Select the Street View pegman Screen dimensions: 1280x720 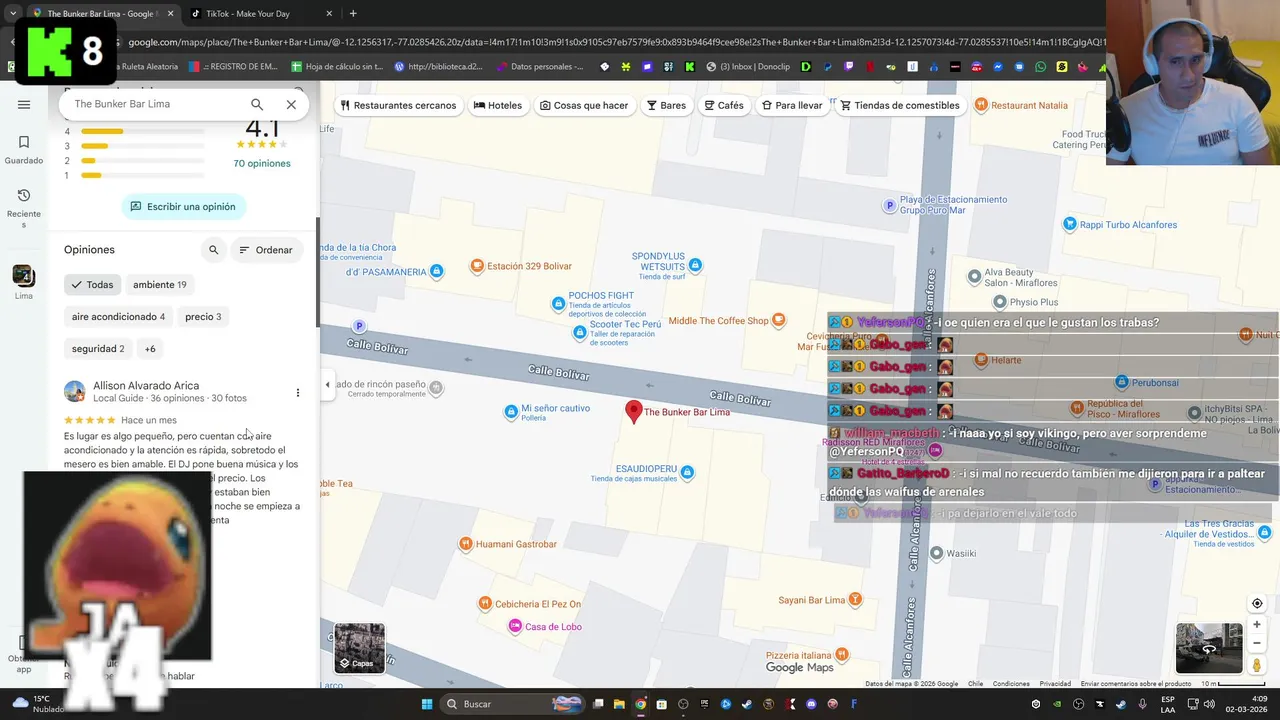tap(1257, 666)
